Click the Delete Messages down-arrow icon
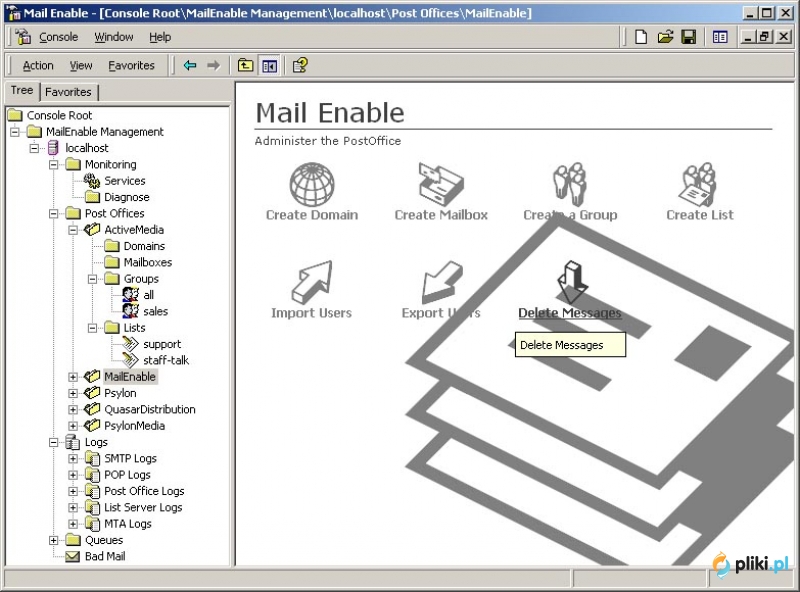 [x=570, y=282]
